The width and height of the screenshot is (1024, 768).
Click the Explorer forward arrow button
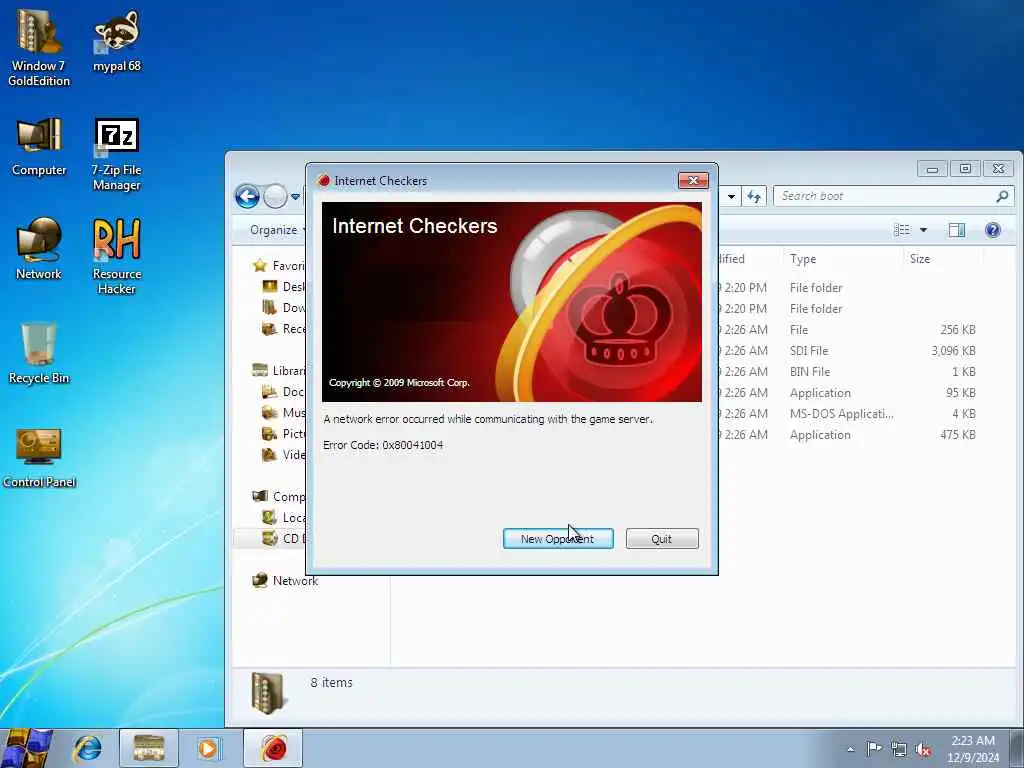(x=275, y=196)
